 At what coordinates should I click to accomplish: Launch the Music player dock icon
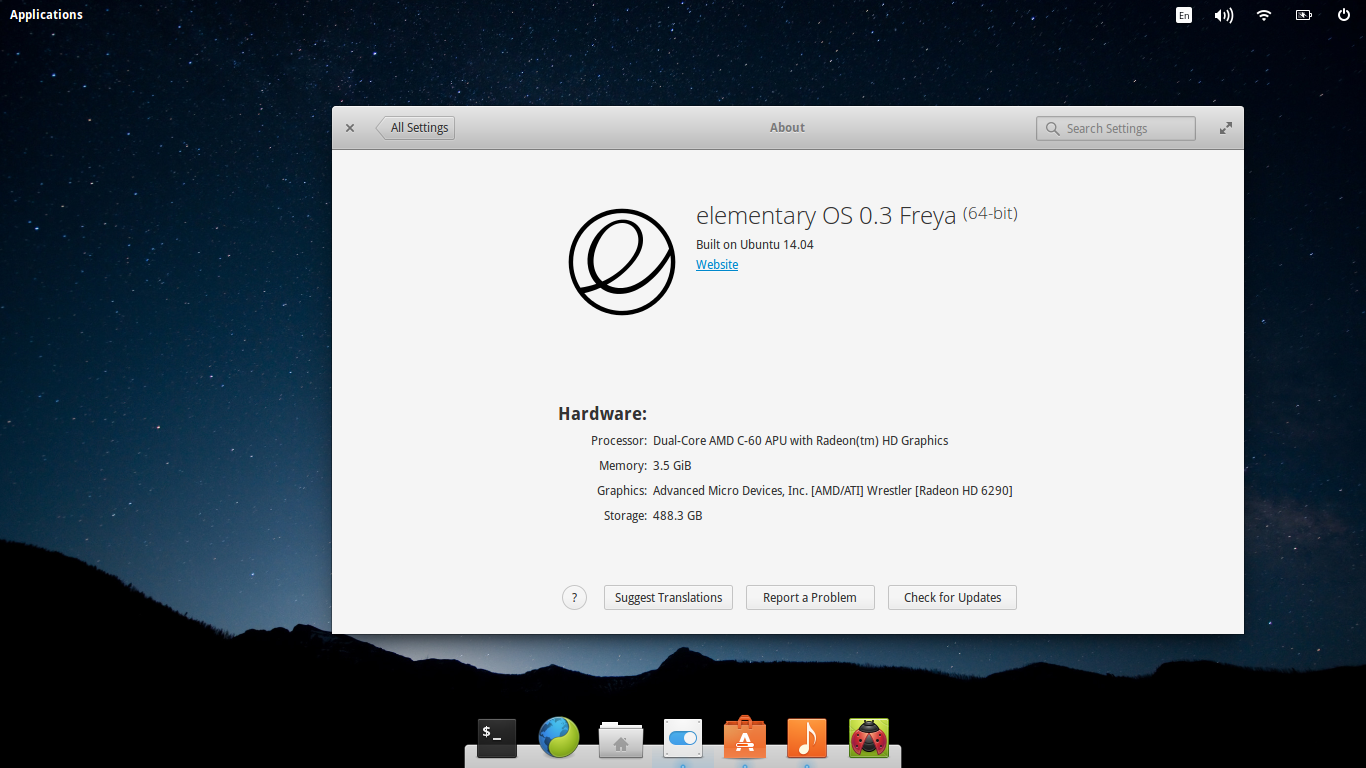[807, 738]
